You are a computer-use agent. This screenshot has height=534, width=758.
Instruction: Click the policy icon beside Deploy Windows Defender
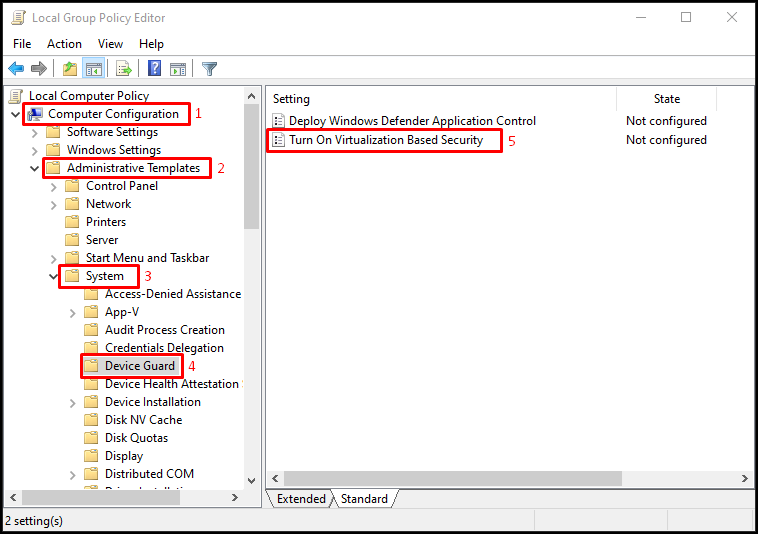pyautogui.click(x=278, y=121)
